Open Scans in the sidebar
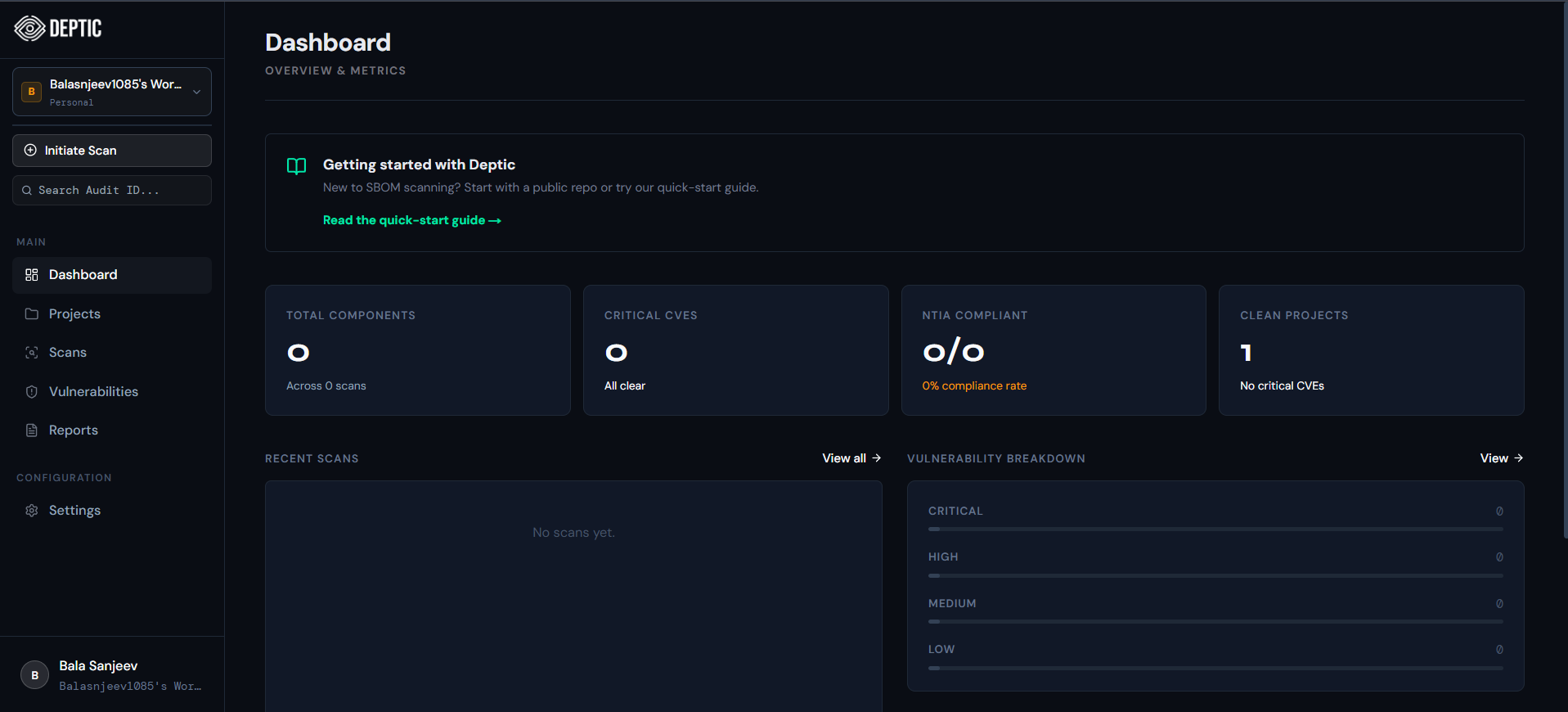Viewport: 1568px width, 712px height. (x=112, y=353)
